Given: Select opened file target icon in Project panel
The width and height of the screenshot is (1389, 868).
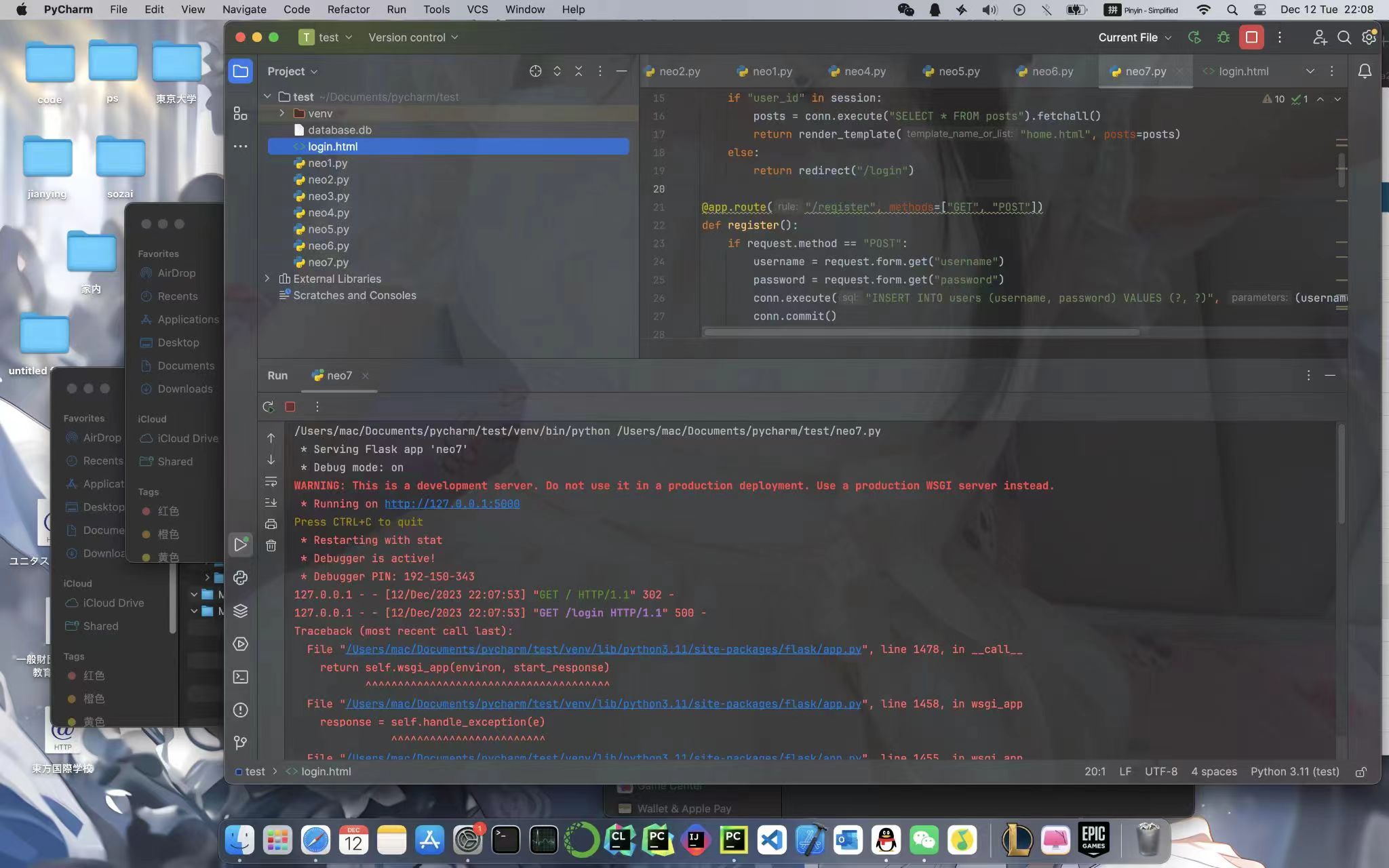Looking at the screenshot, I should point(535,71).
